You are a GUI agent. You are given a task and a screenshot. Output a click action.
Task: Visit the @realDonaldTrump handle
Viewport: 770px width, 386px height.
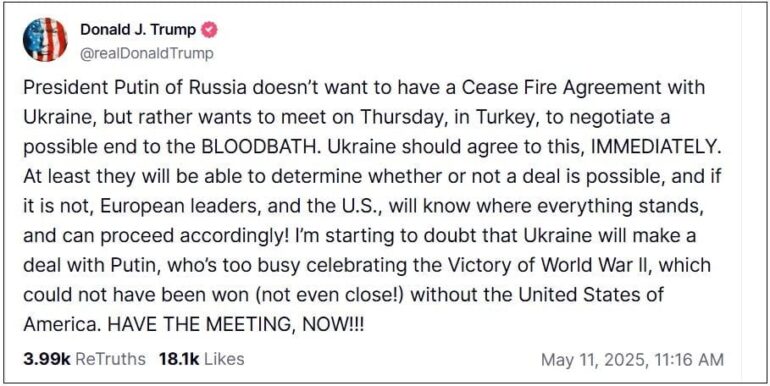click(x=147, y=53)
